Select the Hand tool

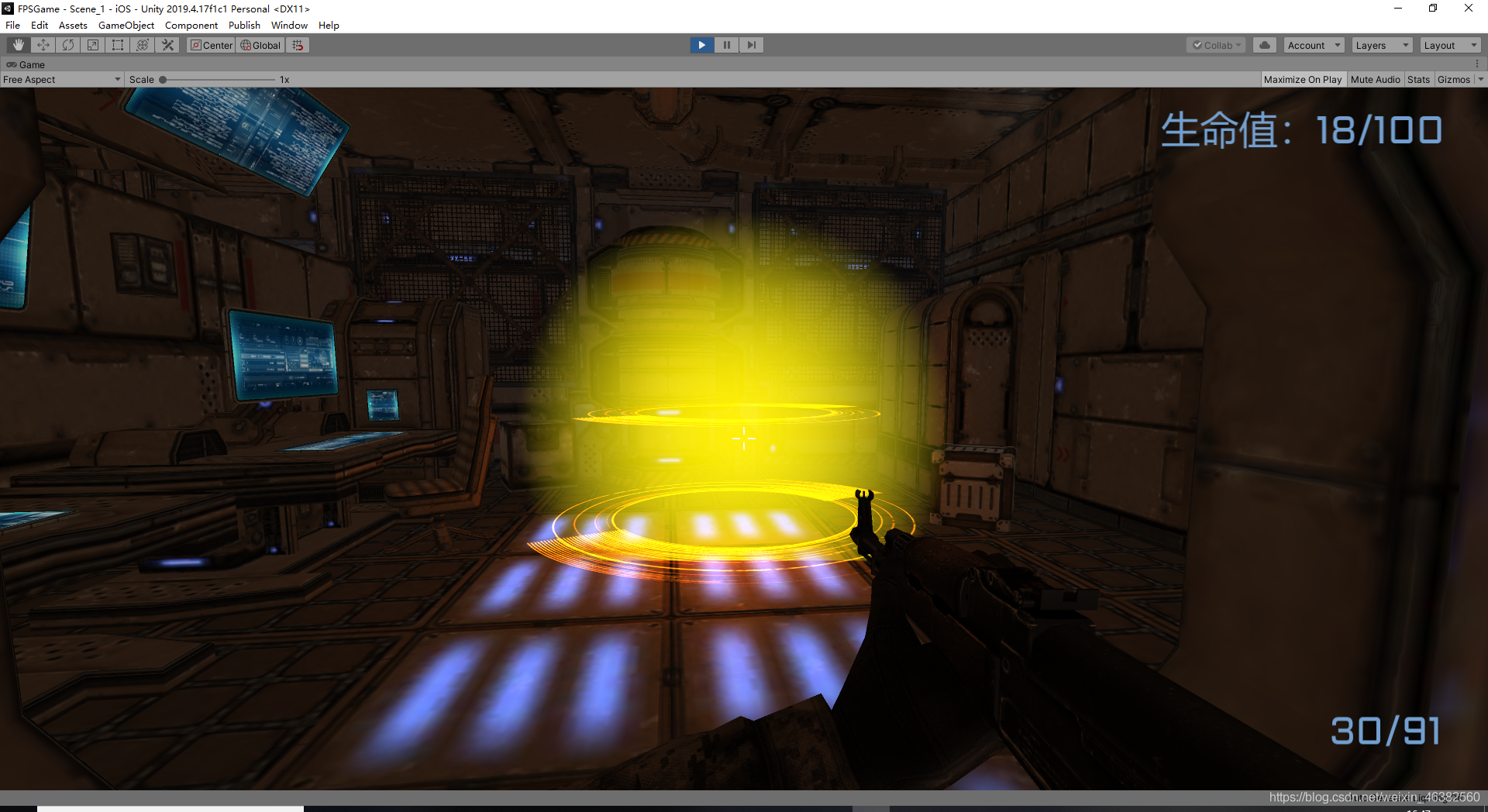point(19,45)
